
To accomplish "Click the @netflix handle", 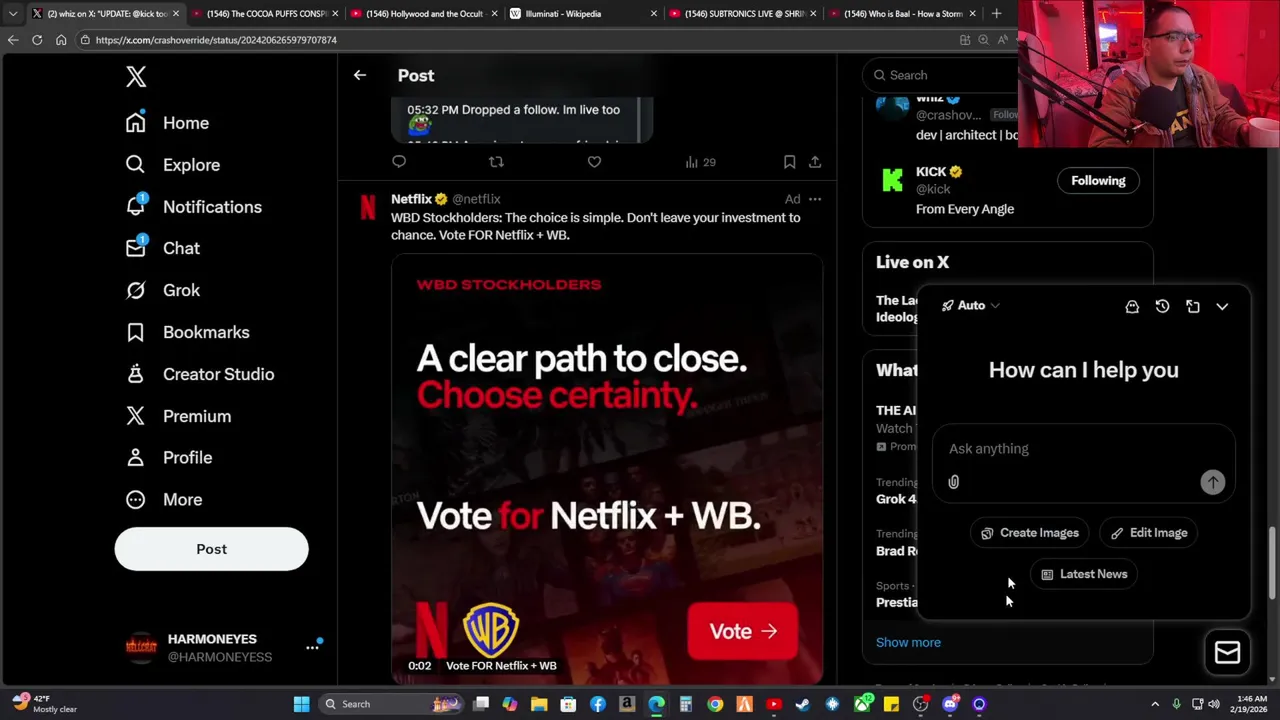I will (476, 199).
